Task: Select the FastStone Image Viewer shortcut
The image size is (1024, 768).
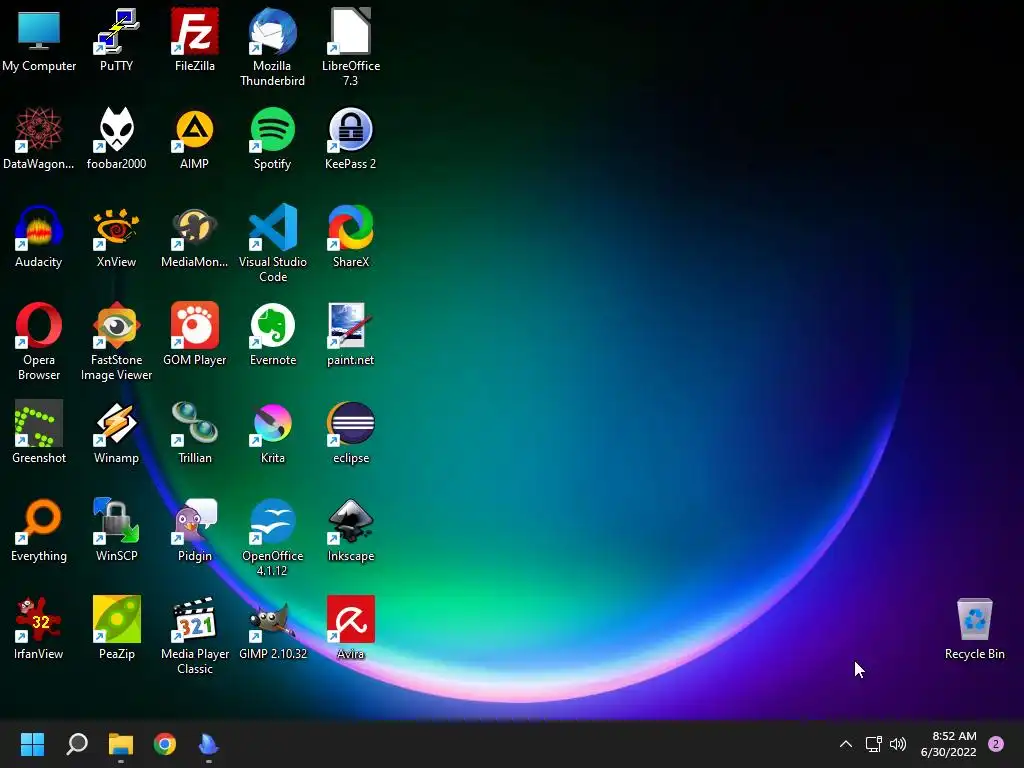Action: (x=116, y=341)
